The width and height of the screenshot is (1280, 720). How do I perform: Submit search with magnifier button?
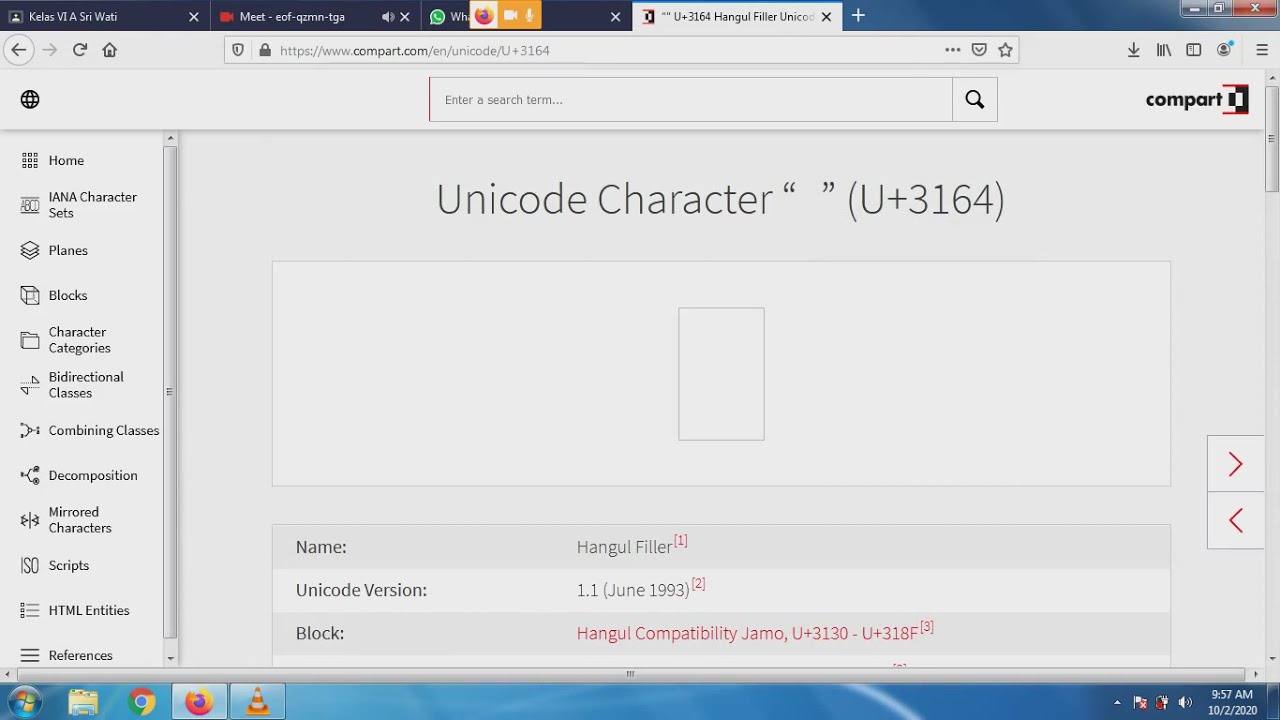click(975, 100)
